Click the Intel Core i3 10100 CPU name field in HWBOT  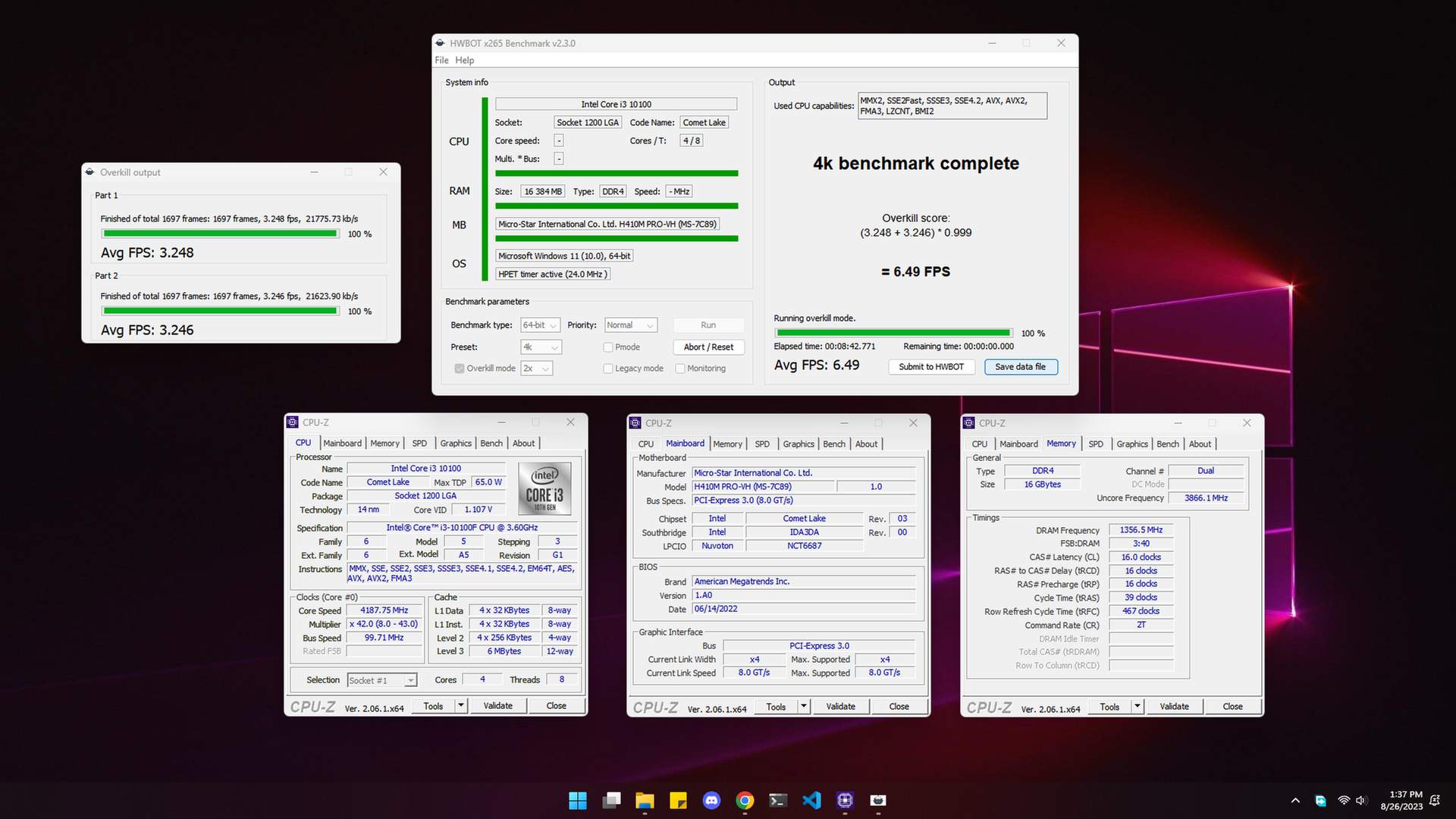point(617,104)
